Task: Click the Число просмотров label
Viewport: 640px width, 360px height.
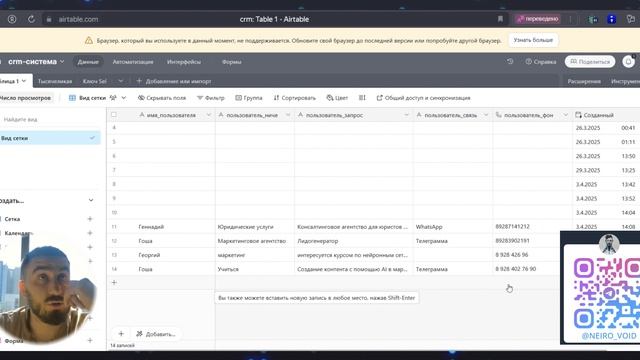Action: coord(25,98)
